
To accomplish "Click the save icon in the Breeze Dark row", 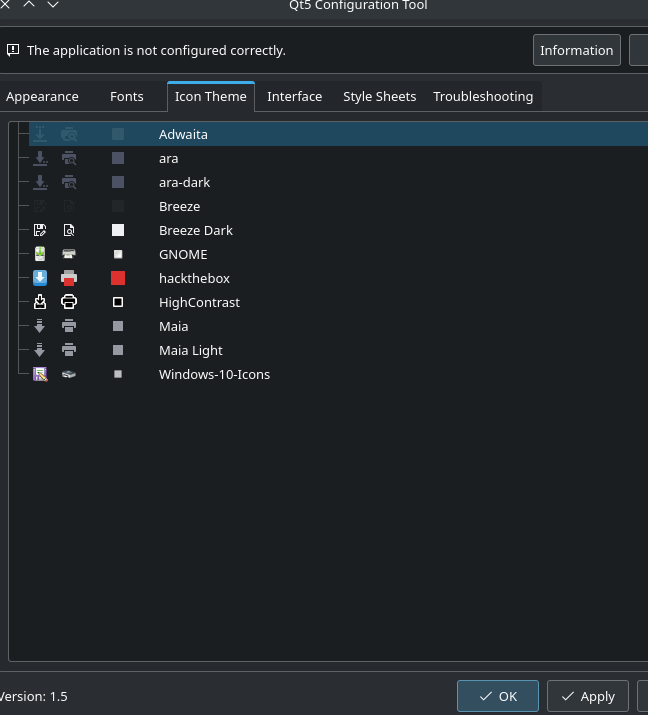I will [40, 230].
